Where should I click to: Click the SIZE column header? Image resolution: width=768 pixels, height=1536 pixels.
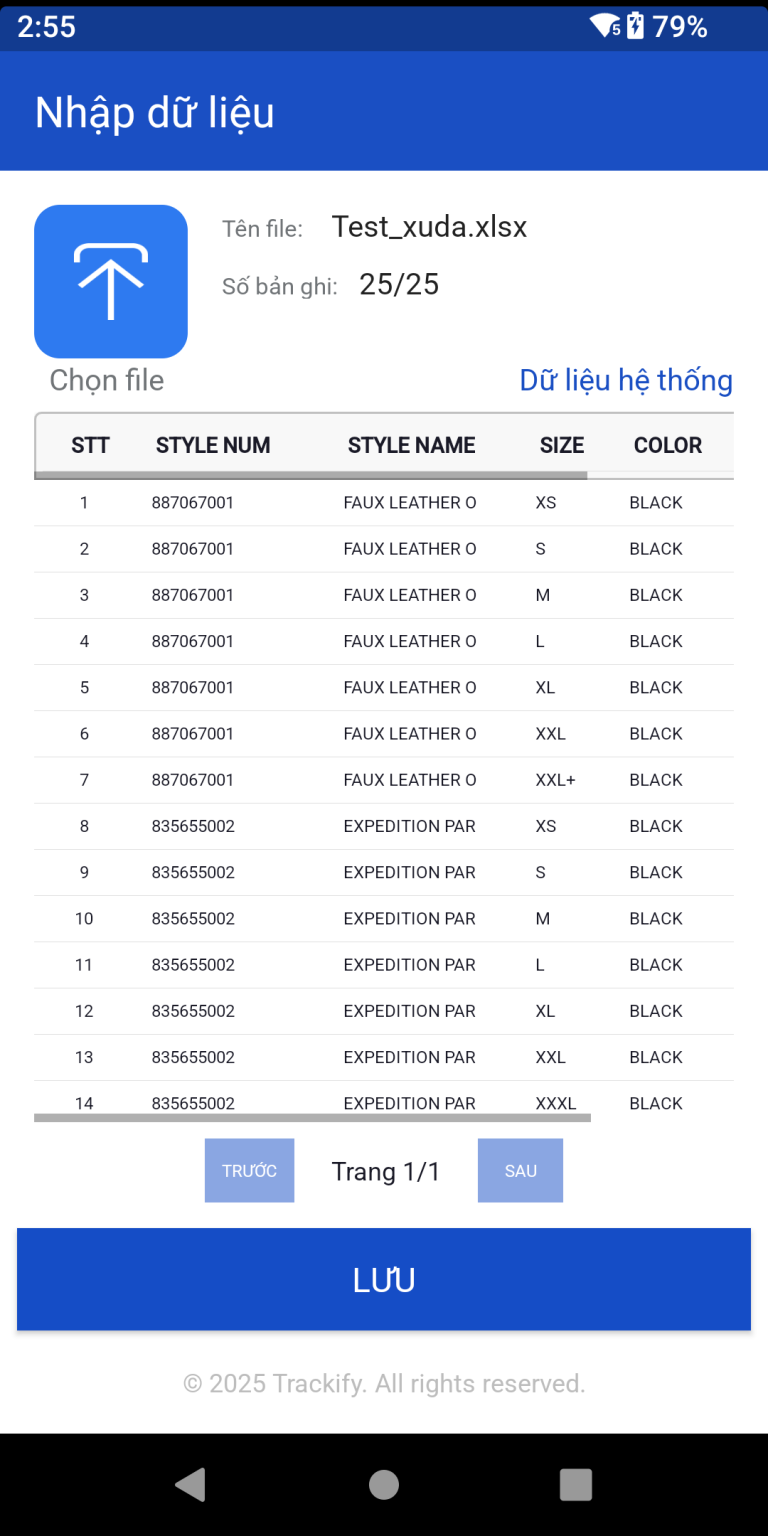[x=562, y=445]
